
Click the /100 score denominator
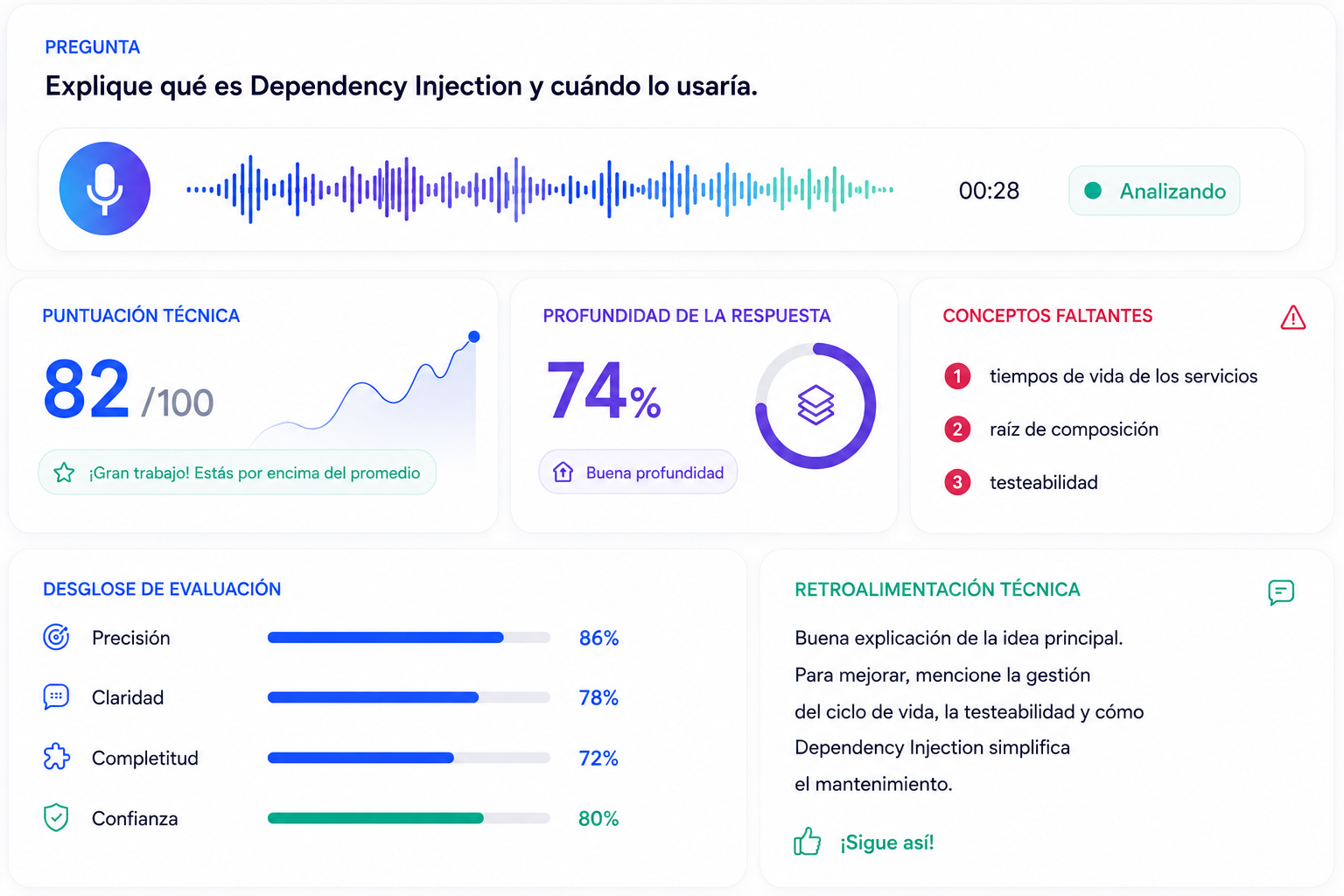tap(178, 402)
